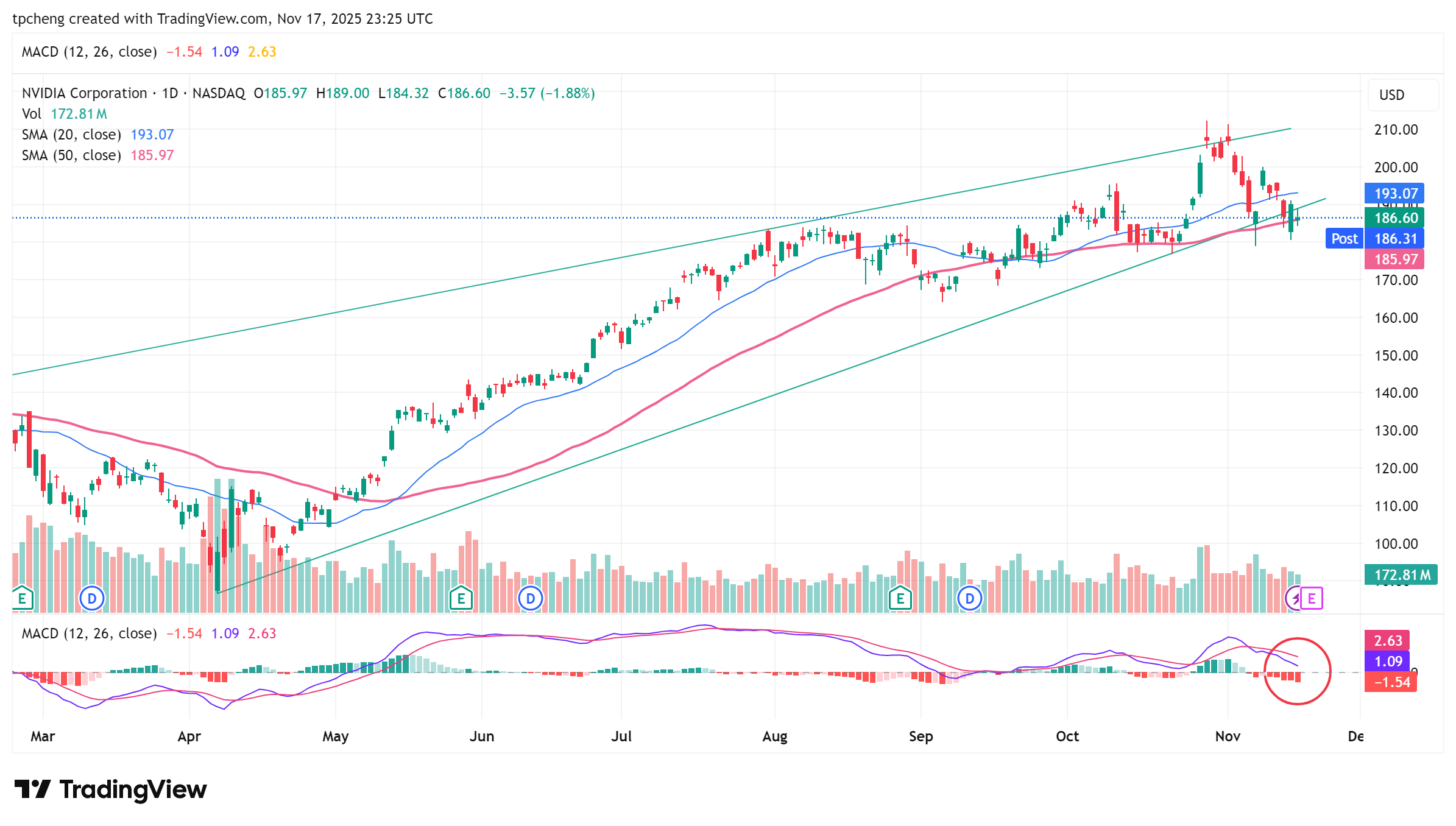Viewport: 1456px width, 826px height.
Task: Click the pink 185.97 SMA price label
Action: point(1396,259)
